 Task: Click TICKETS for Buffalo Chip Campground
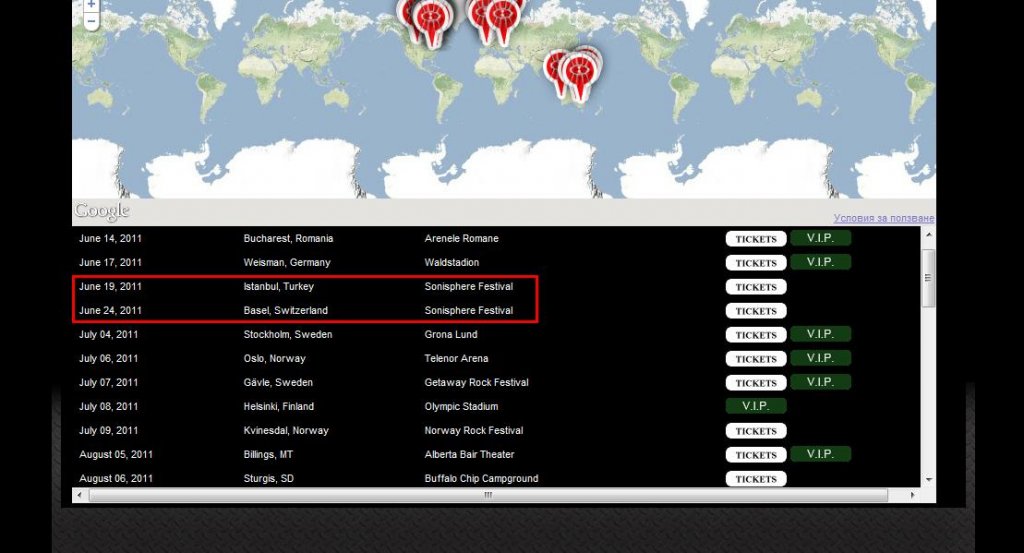point(756,479)
